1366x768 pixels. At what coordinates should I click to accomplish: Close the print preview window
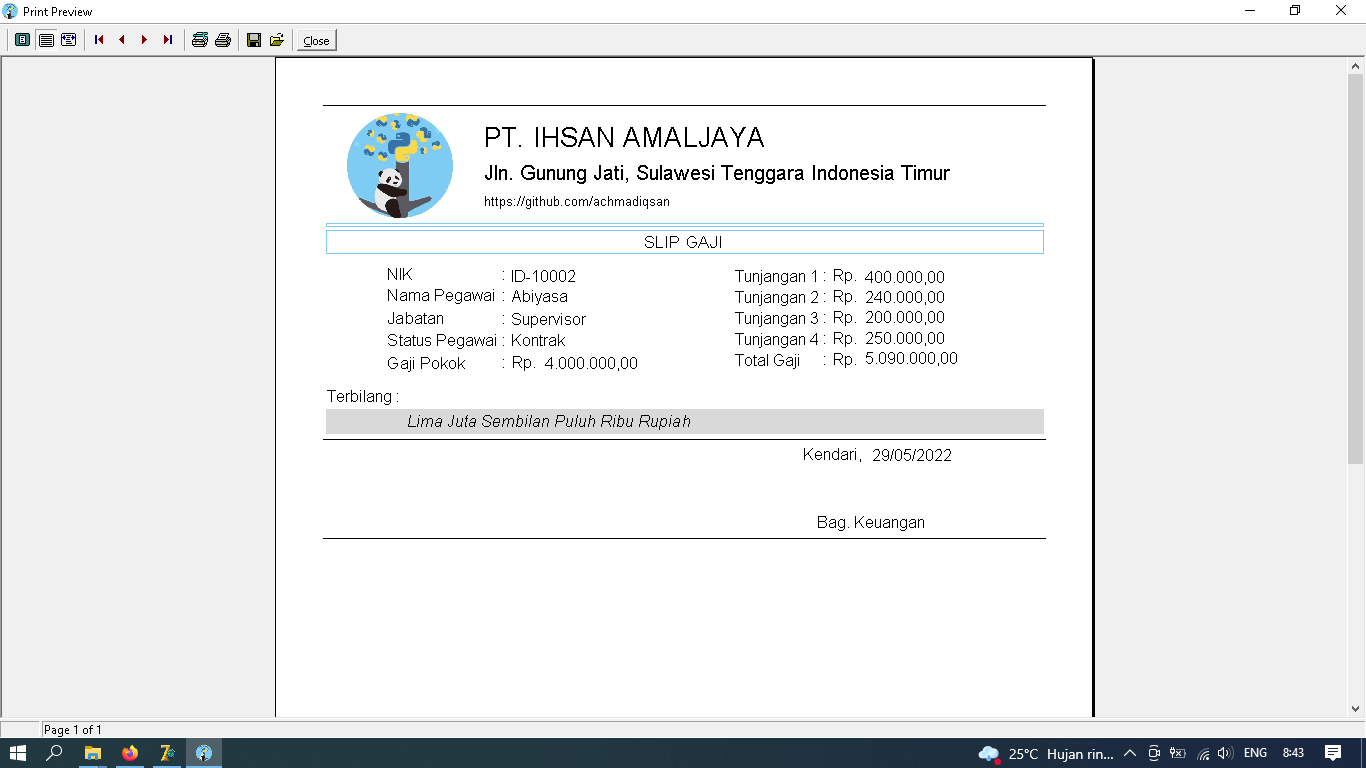click(x=315, y=40)
